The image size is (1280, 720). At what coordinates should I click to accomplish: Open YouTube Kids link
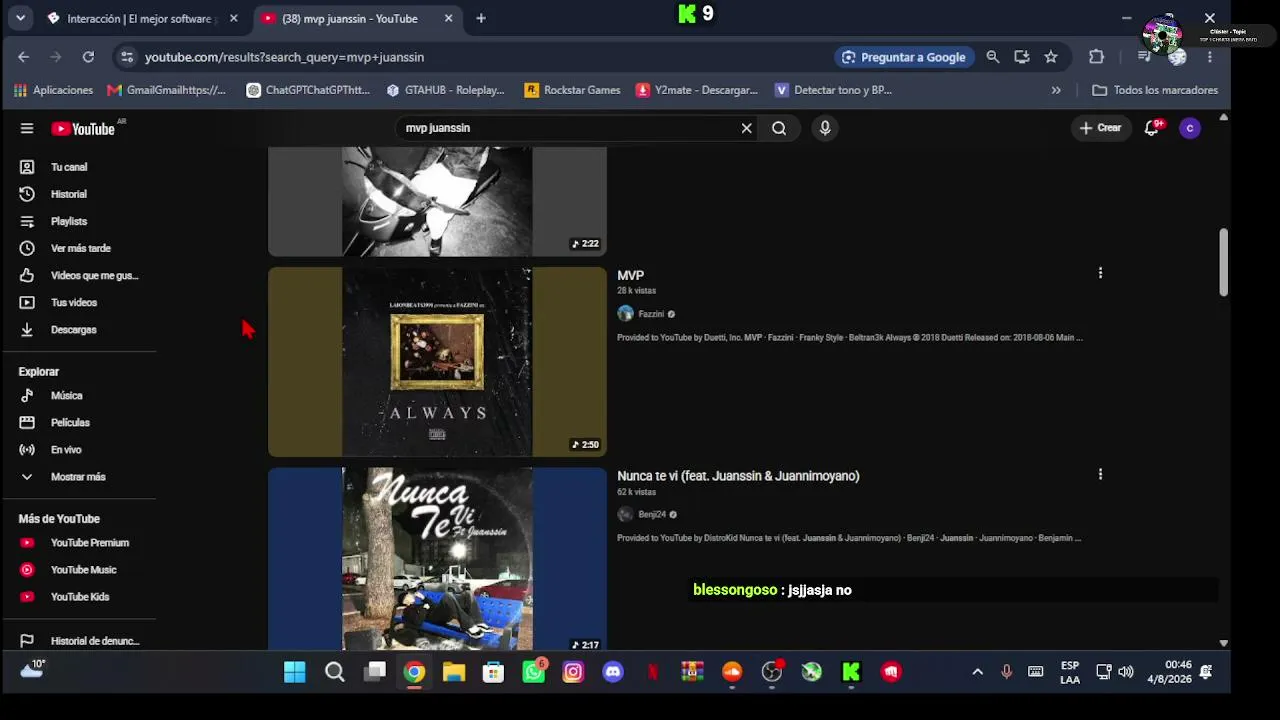pyautogui.click(x=80, y=597)
